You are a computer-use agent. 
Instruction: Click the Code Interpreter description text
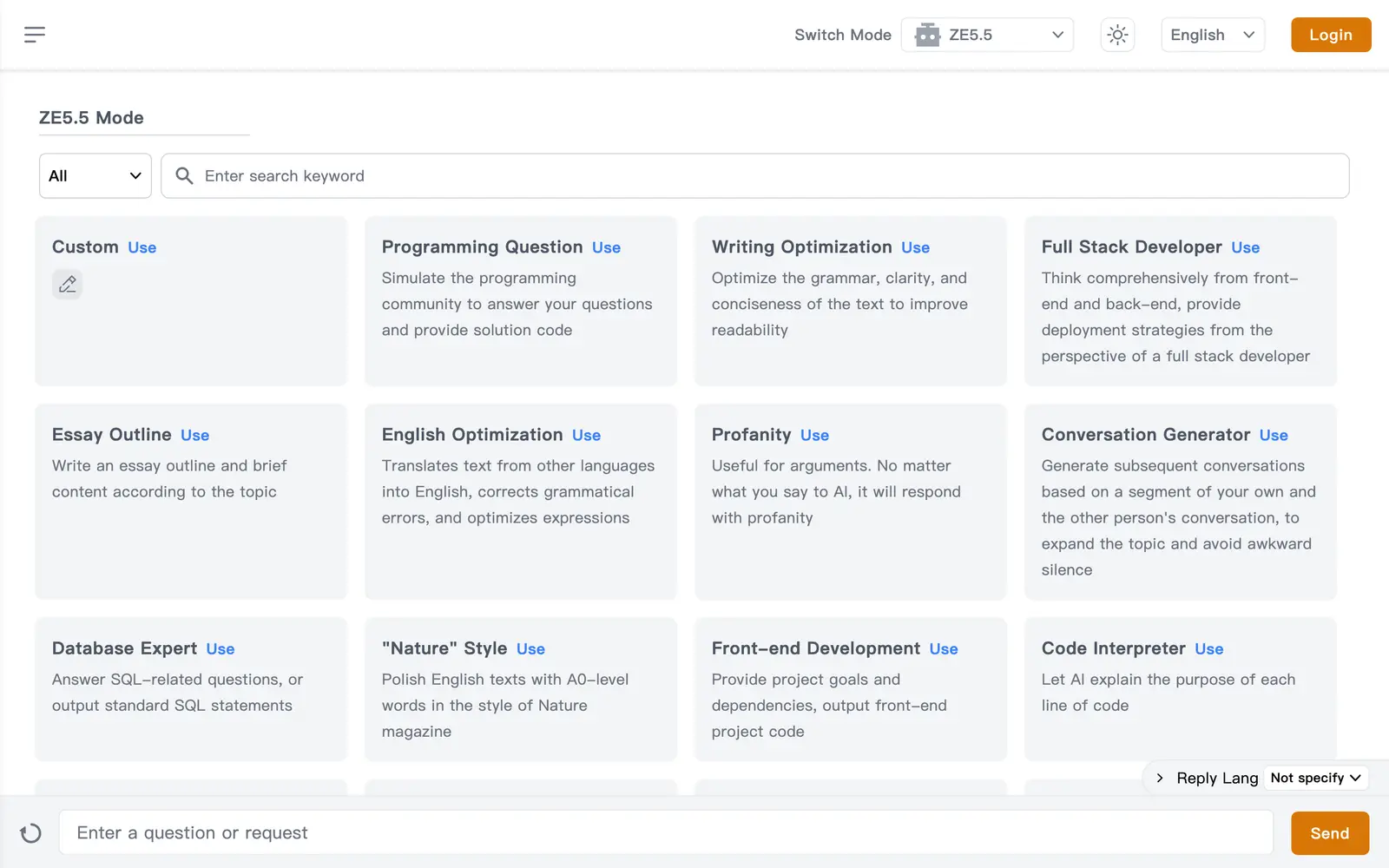(x=1168, y=692)
